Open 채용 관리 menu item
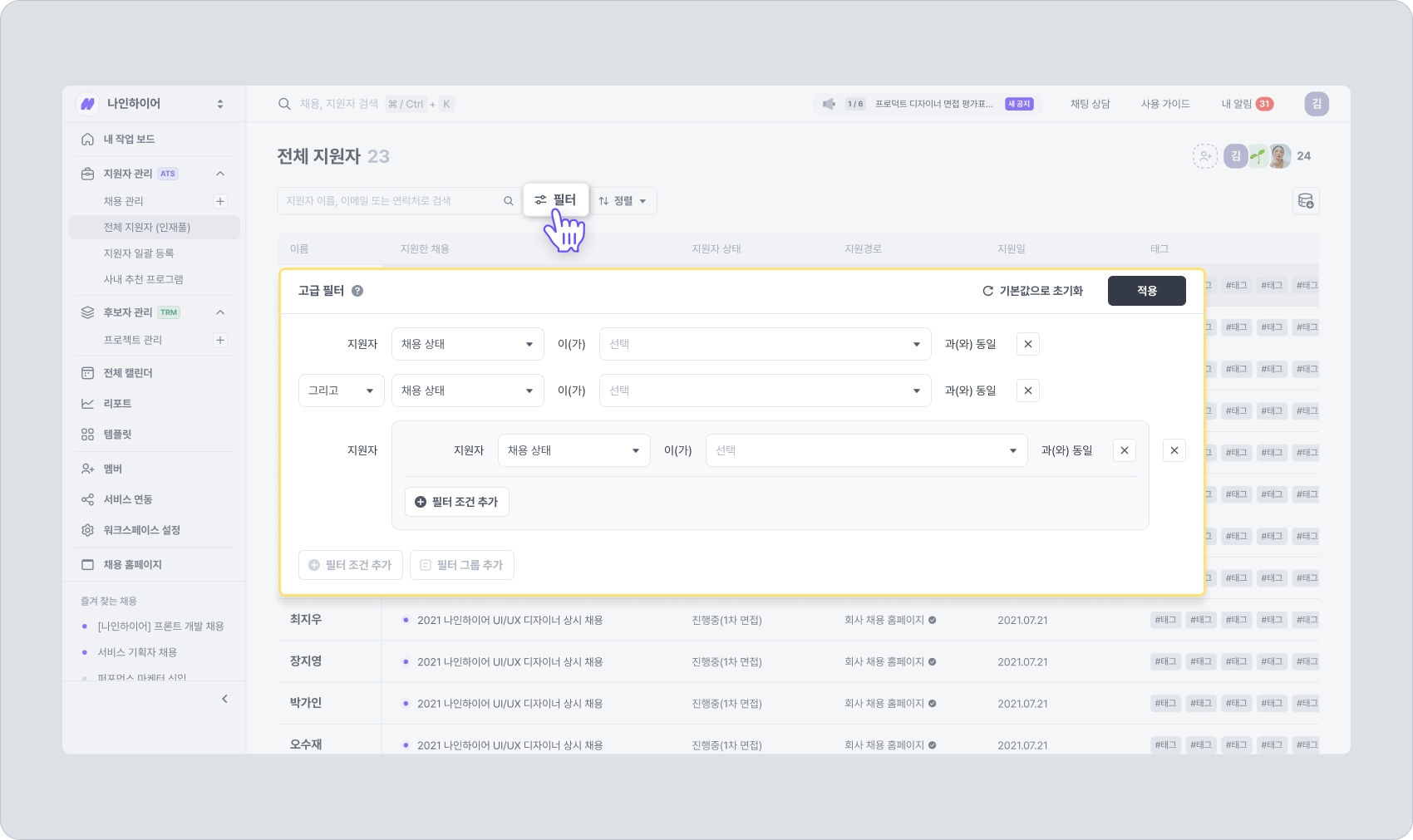The width and height of the screenshot is (1413, 840). (124, 201)
